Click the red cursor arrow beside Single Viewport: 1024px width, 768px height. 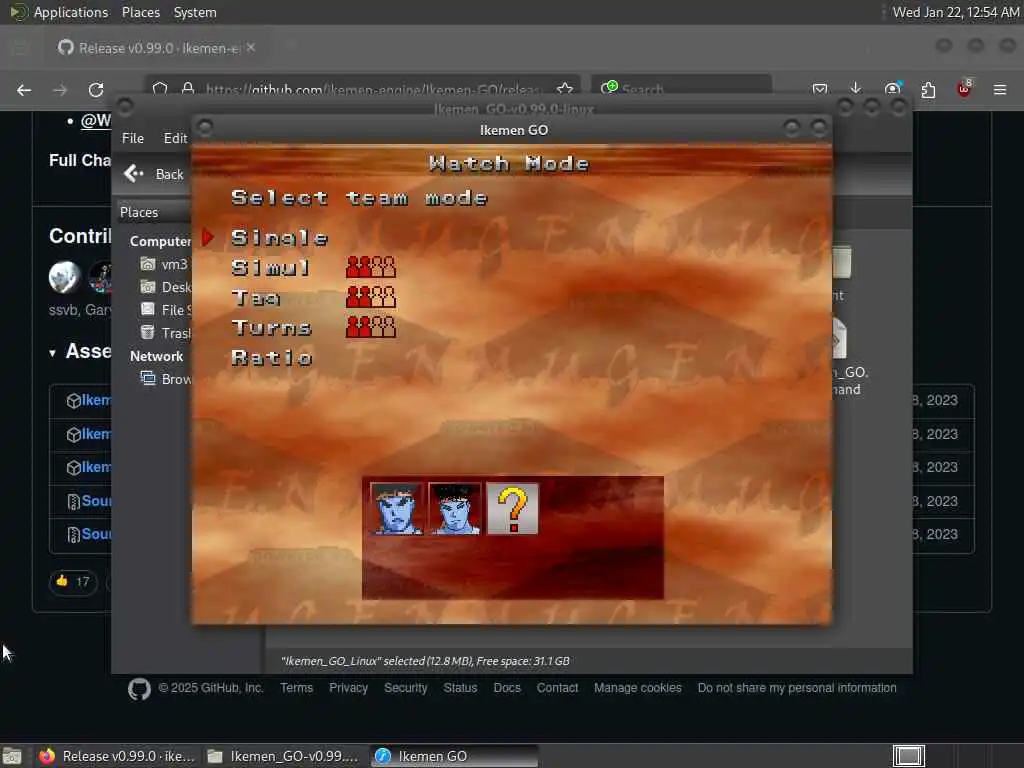tap(208, 237)
